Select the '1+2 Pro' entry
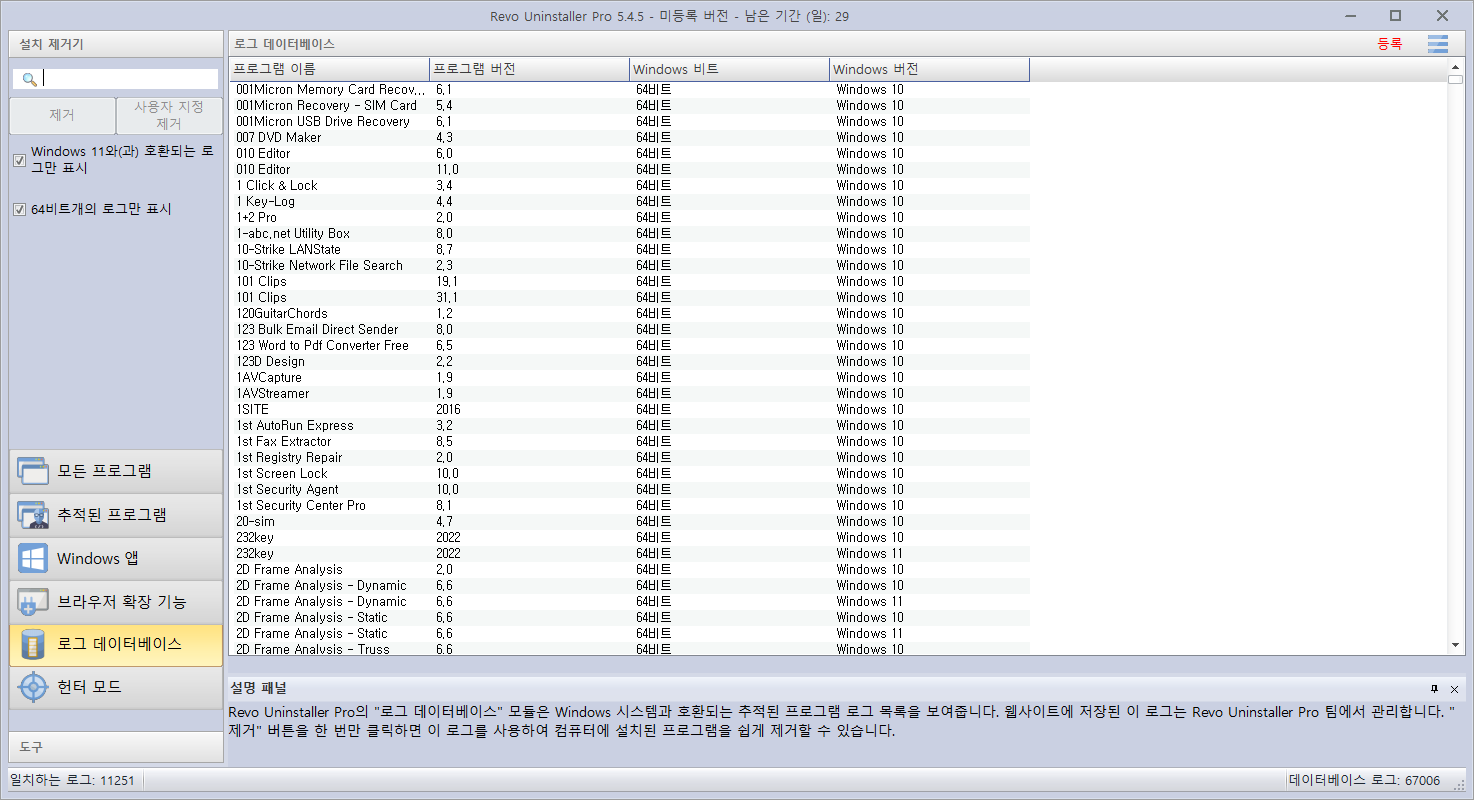Viewport: 1474px width, 800px height. pyautogui.click(x=629, y=218)
